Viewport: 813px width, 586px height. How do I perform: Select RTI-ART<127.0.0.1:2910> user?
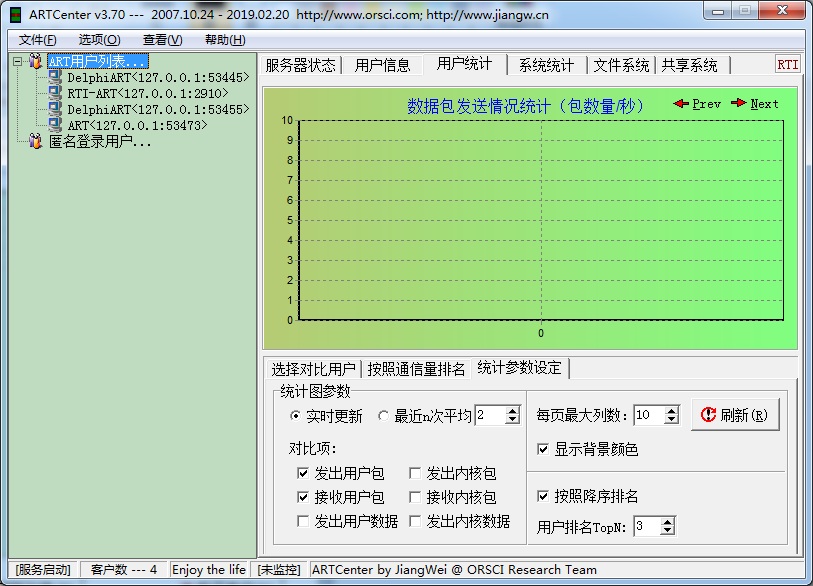tap(148, 93)
